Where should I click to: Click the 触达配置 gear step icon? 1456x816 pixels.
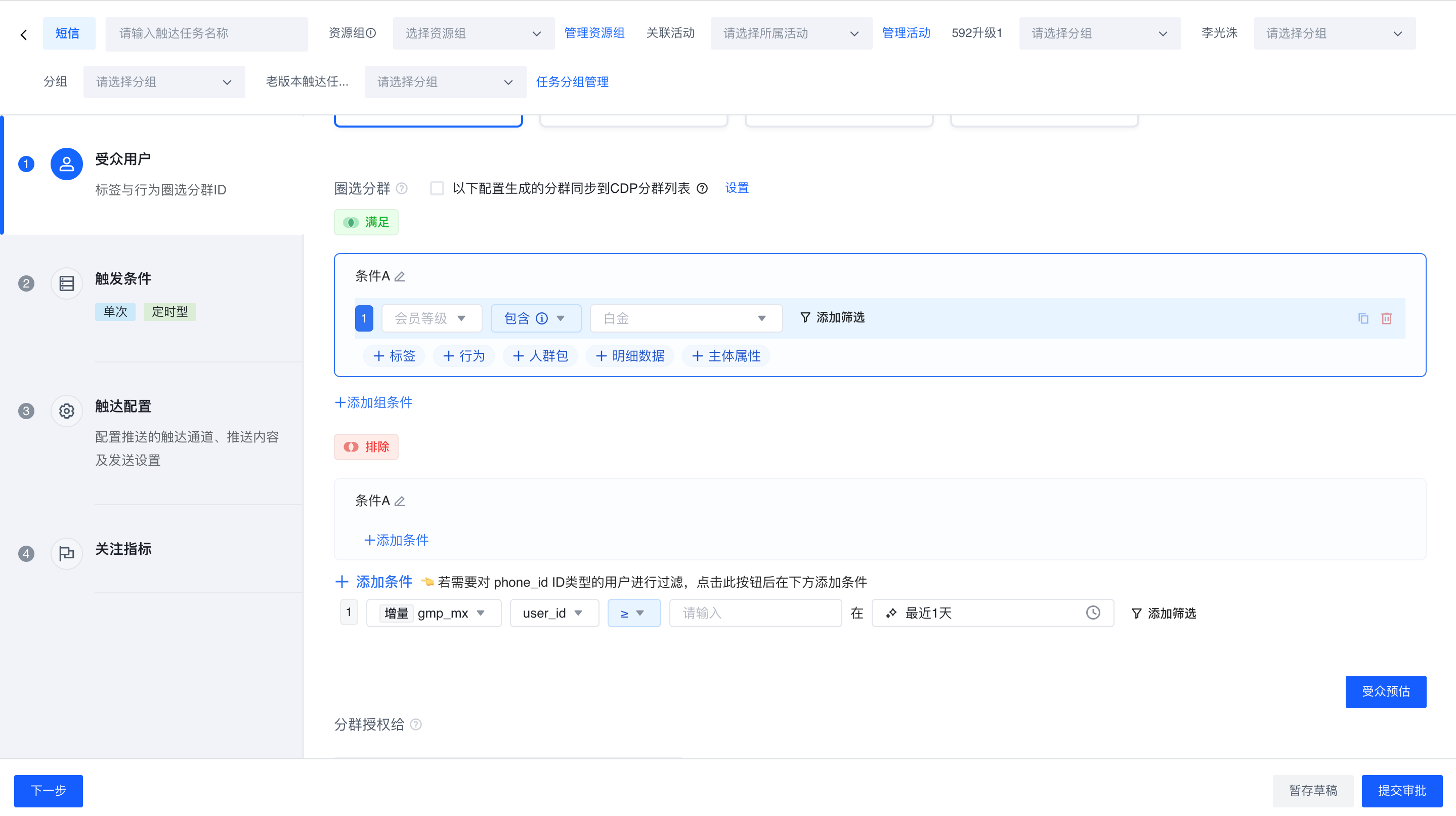[x=67, y=411]
